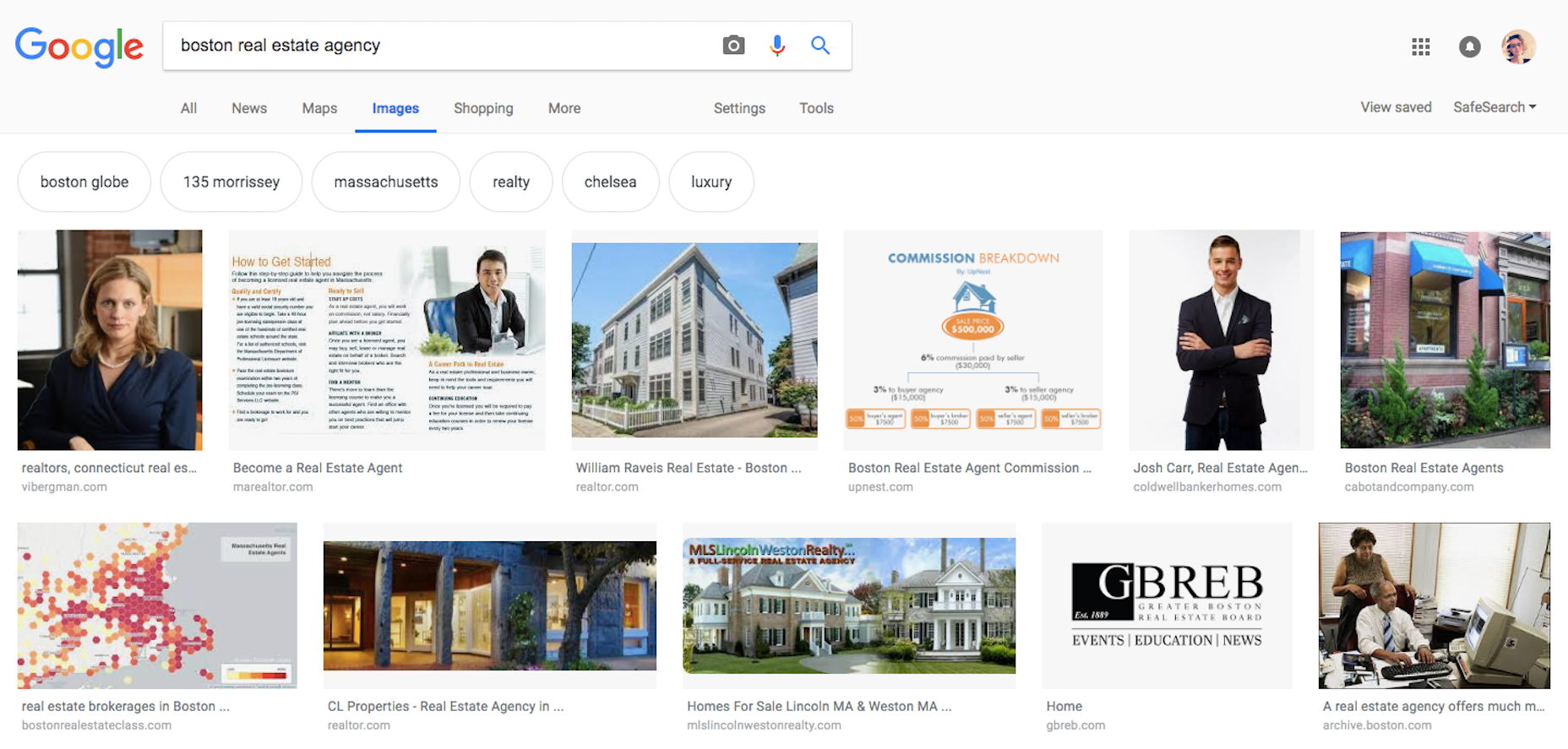1568x749 pixels.
Task: Click 'realtors, connecticut real es...' caption
Action: coord(109,468)
